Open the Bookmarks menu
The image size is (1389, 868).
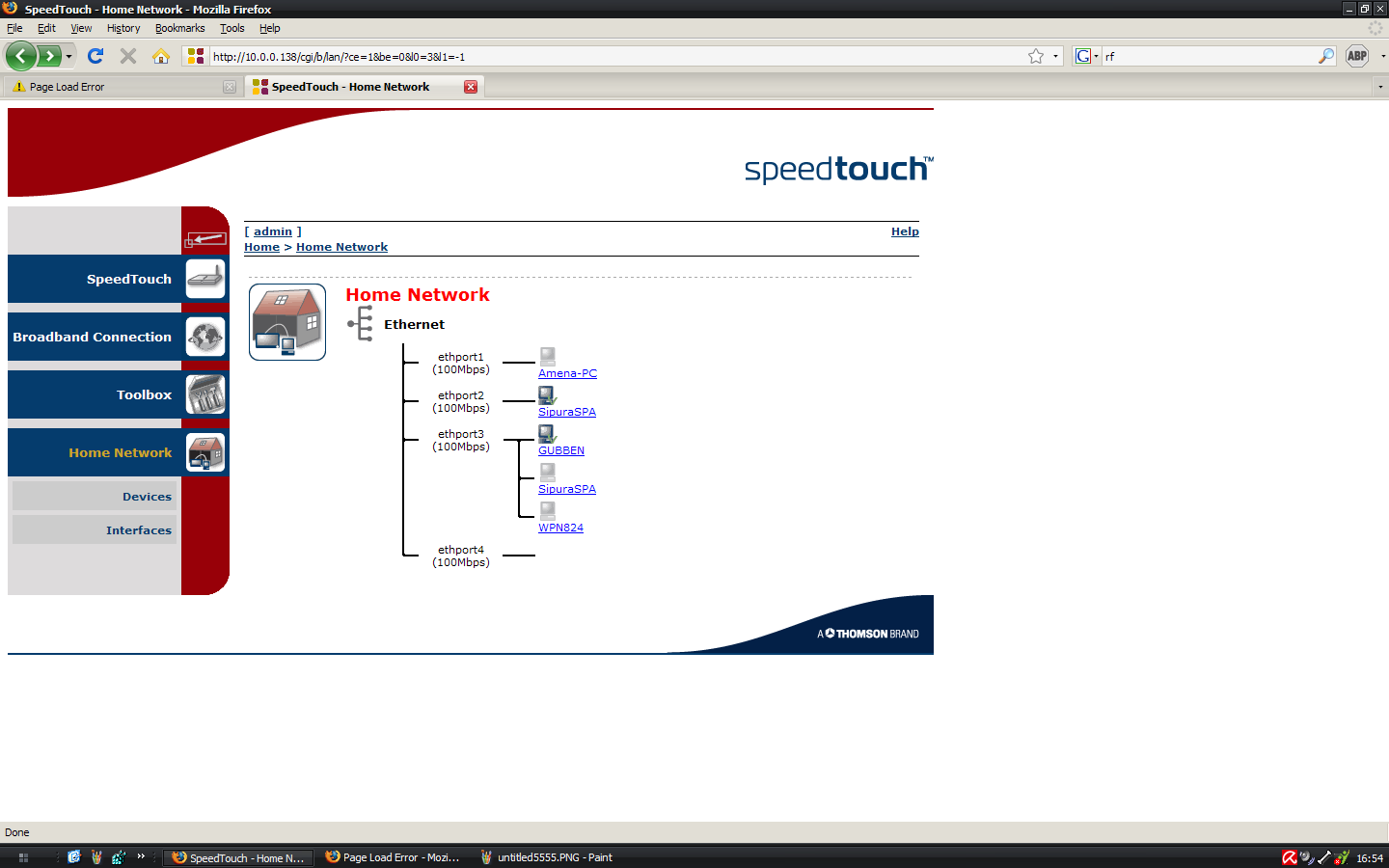pyautogui.click(x=180, y=28)
